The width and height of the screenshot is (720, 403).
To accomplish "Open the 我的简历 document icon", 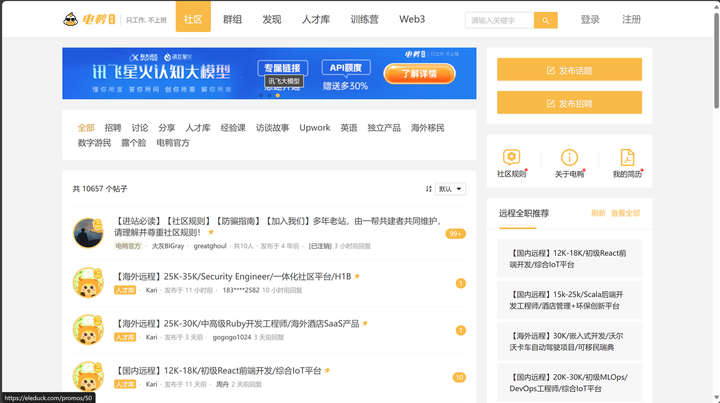I will pos(627,157).
